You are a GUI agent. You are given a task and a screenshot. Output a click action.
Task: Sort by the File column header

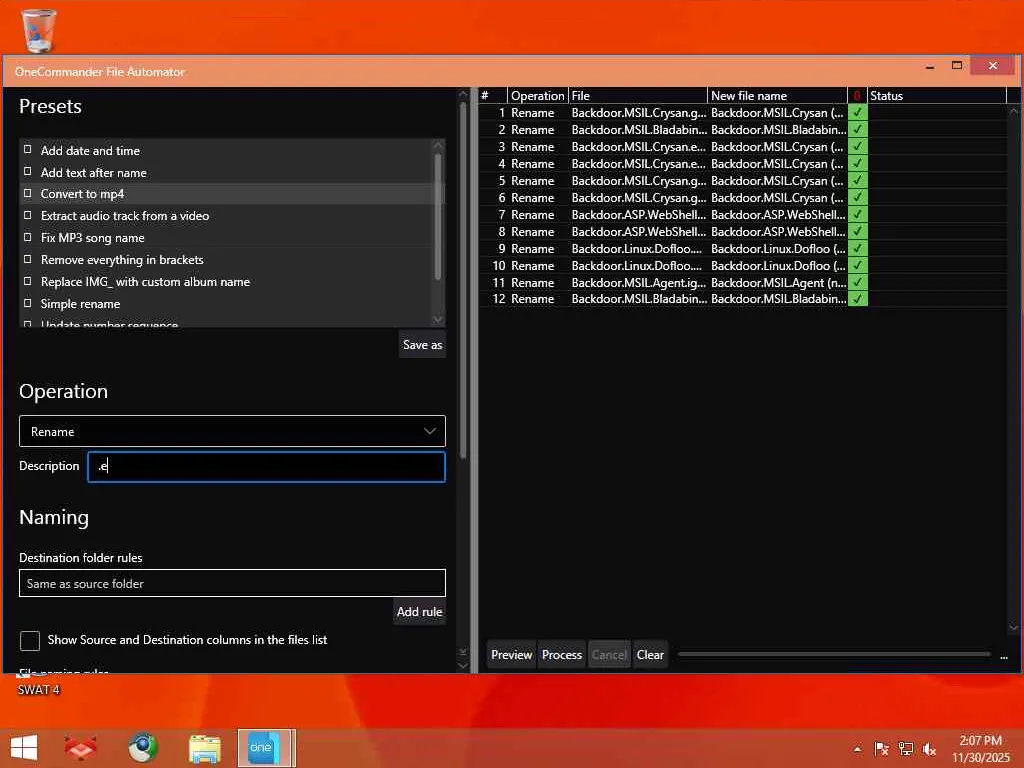tap(637, 95)
